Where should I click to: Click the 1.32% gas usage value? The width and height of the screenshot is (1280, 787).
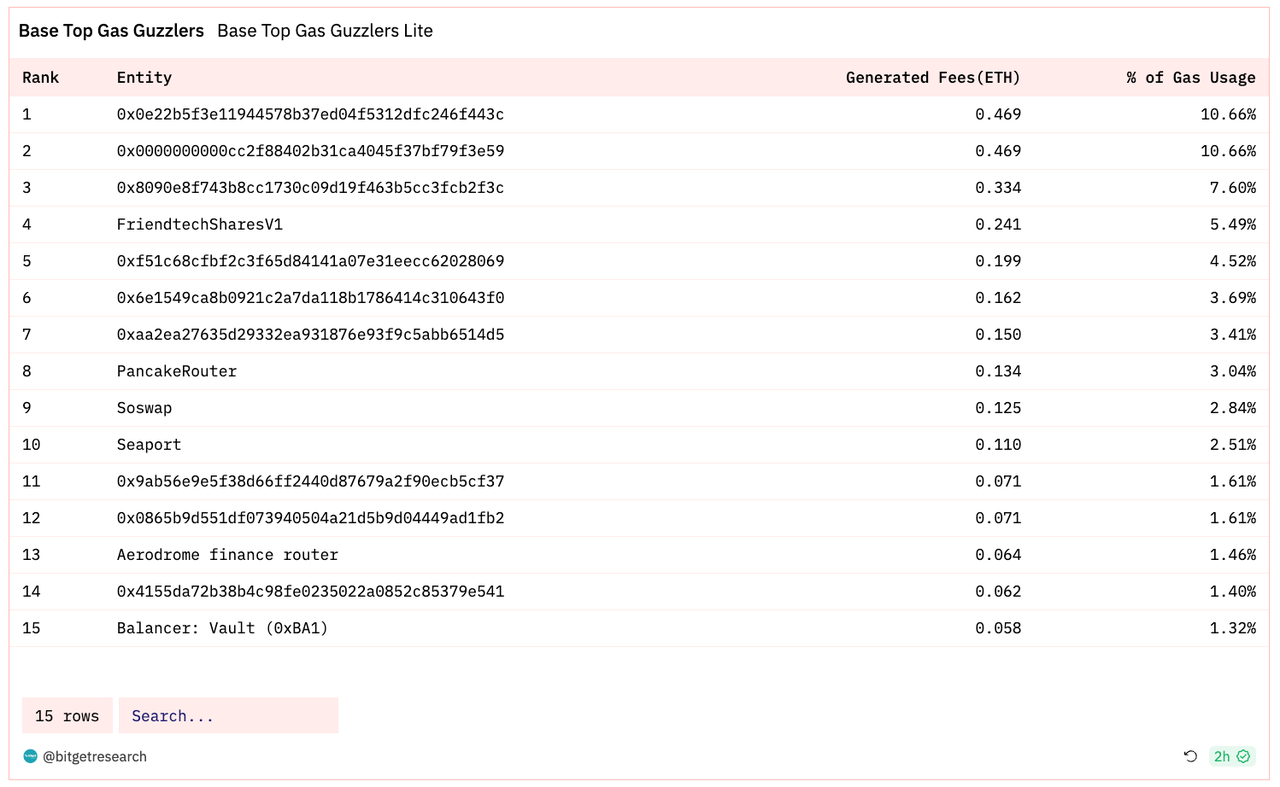pos(1233,628)
